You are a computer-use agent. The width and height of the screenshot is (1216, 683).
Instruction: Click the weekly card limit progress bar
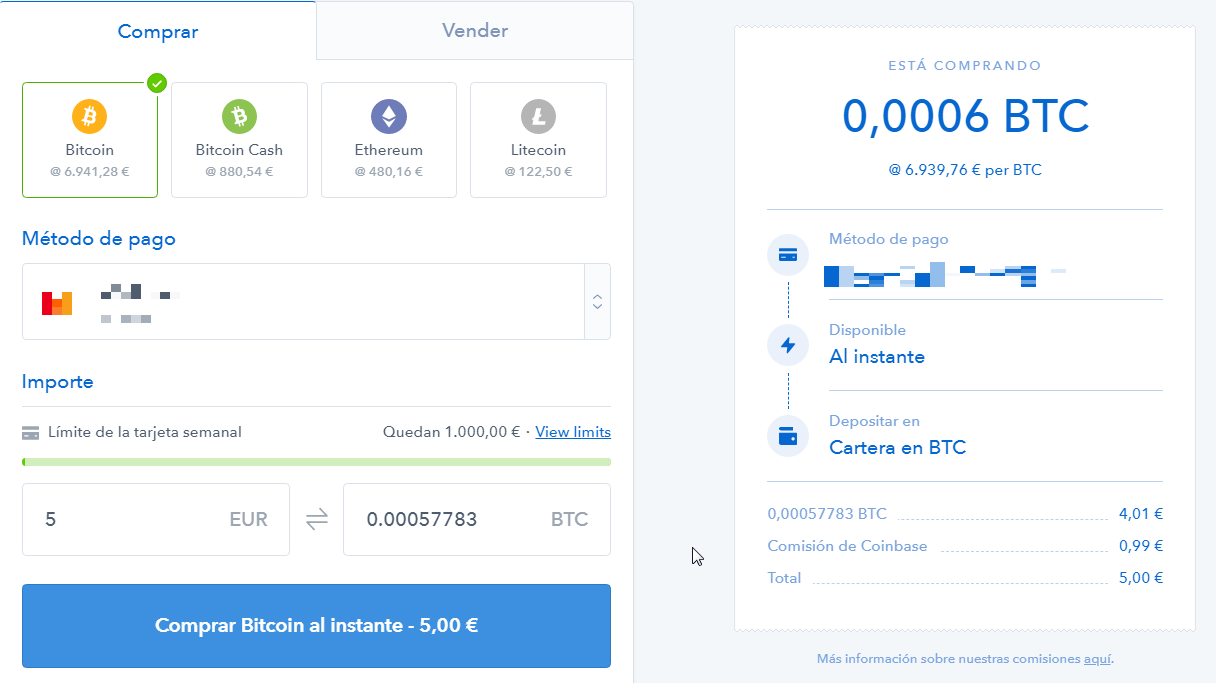pos(316,462)
